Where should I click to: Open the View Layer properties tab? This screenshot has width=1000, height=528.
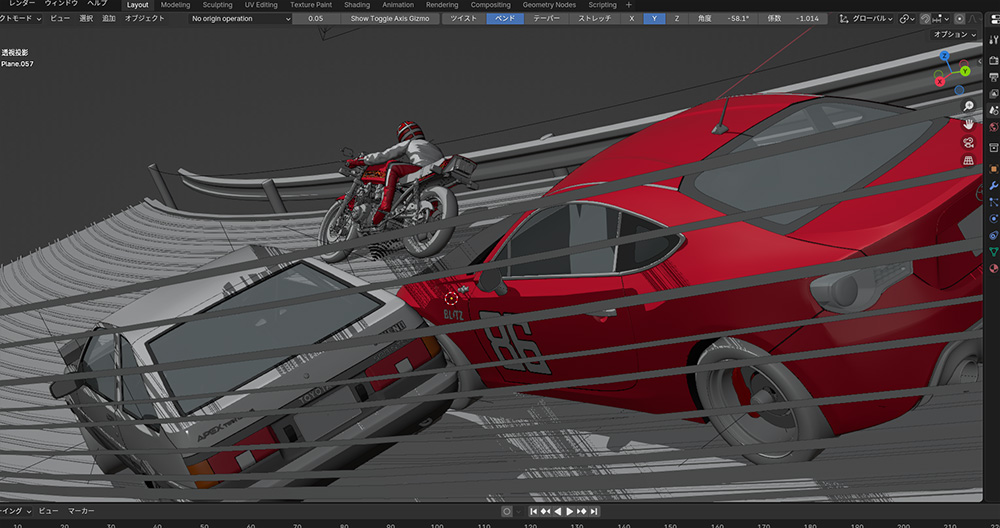(994, 94)
